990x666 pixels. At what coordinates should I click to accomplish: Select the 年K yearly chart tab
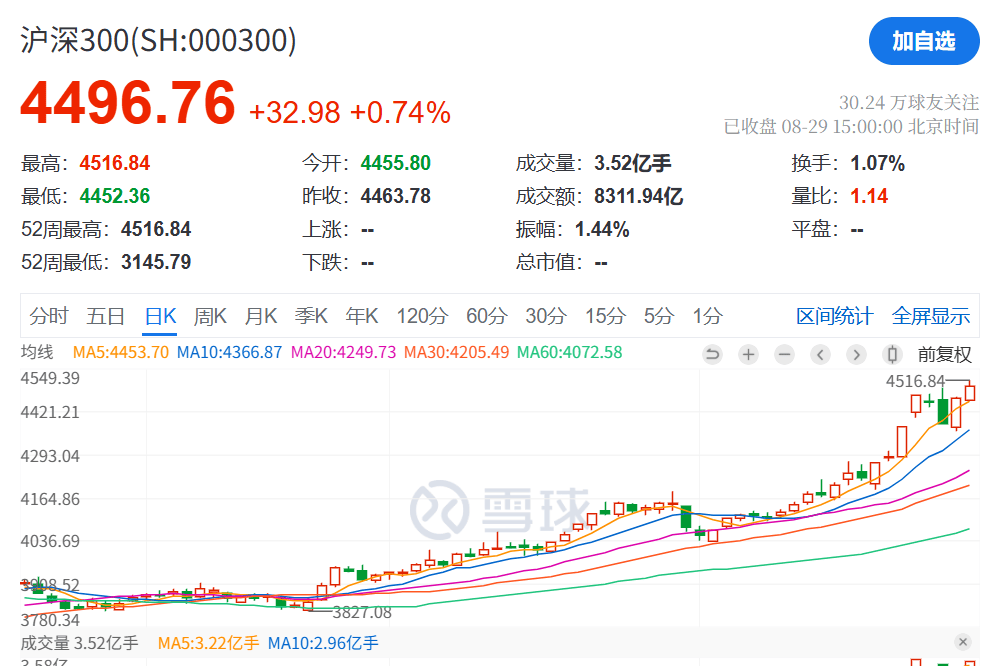tap(361, 315)
